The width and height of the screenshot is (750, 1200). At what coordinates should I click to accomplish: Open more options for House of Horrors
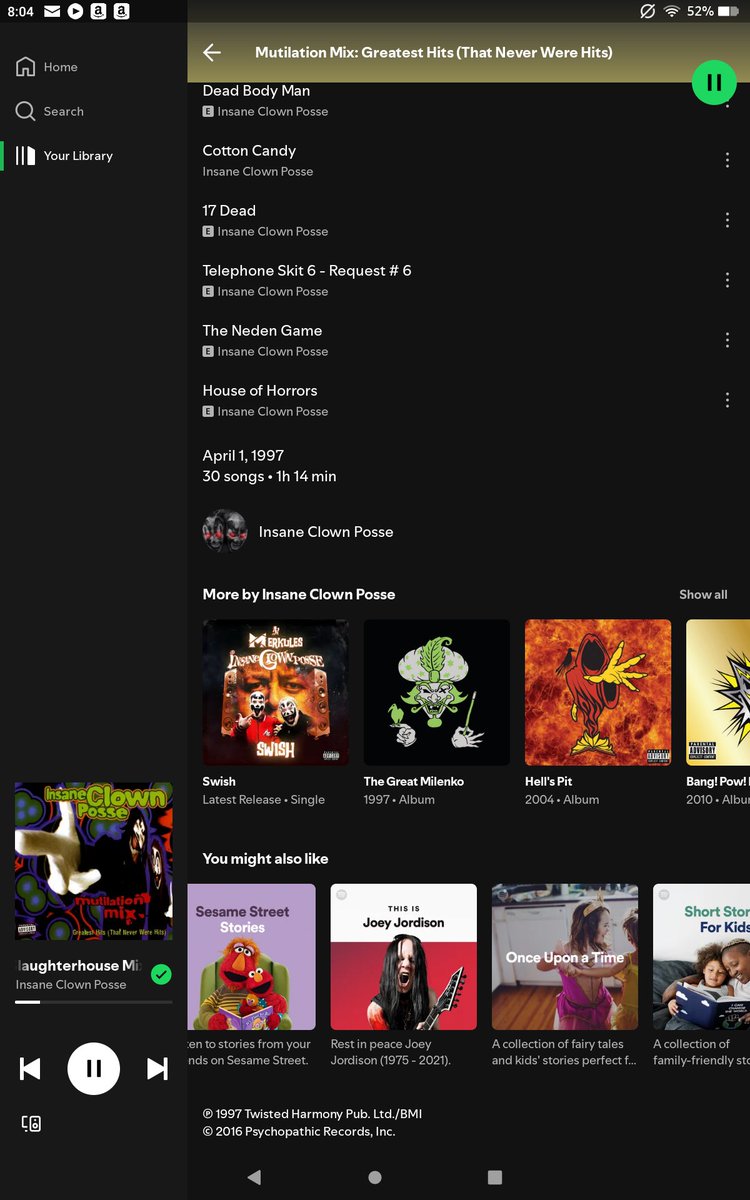[x=727, y=400]
